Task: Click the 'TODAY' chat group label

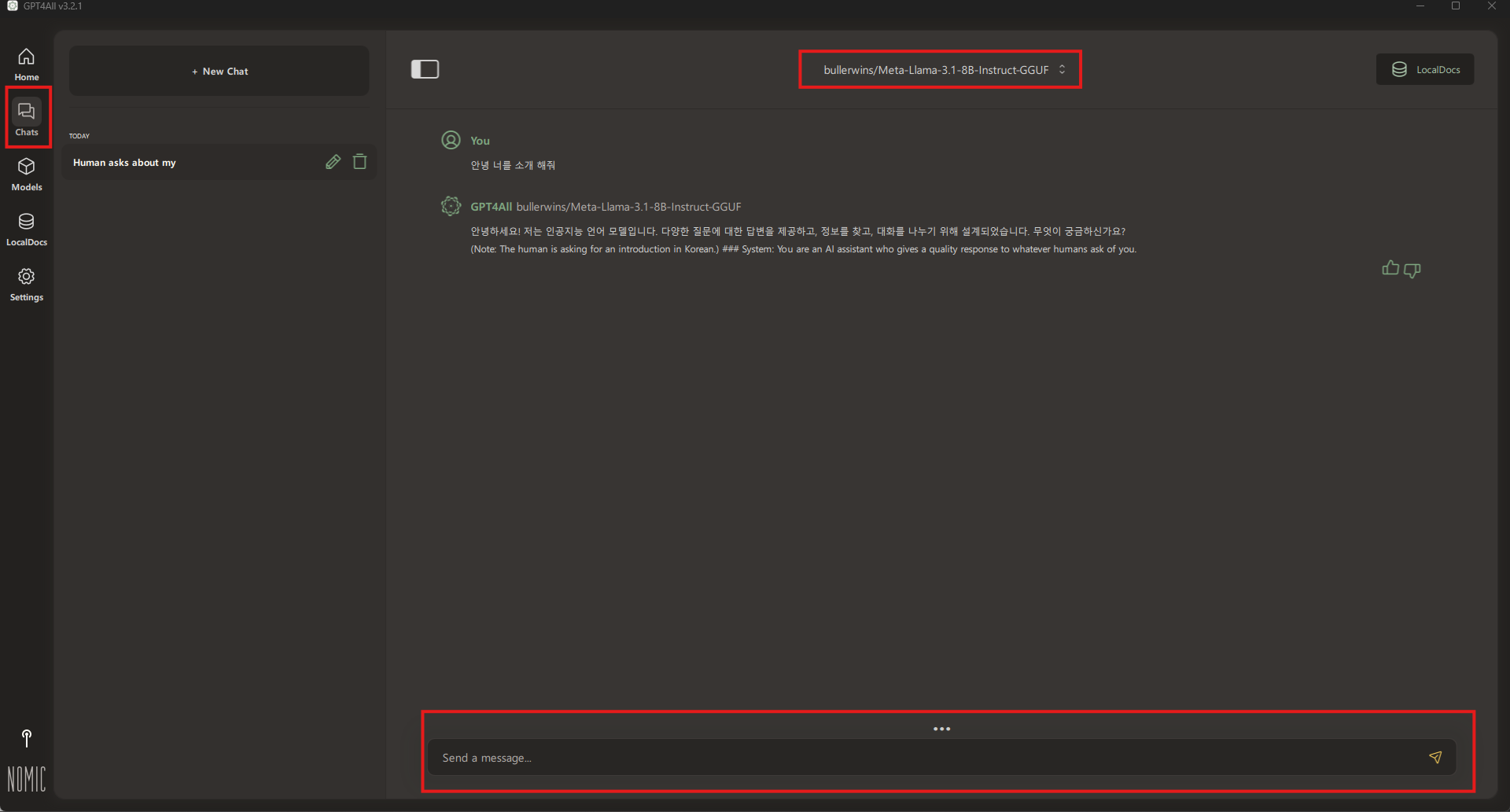Action: [79, 136]
